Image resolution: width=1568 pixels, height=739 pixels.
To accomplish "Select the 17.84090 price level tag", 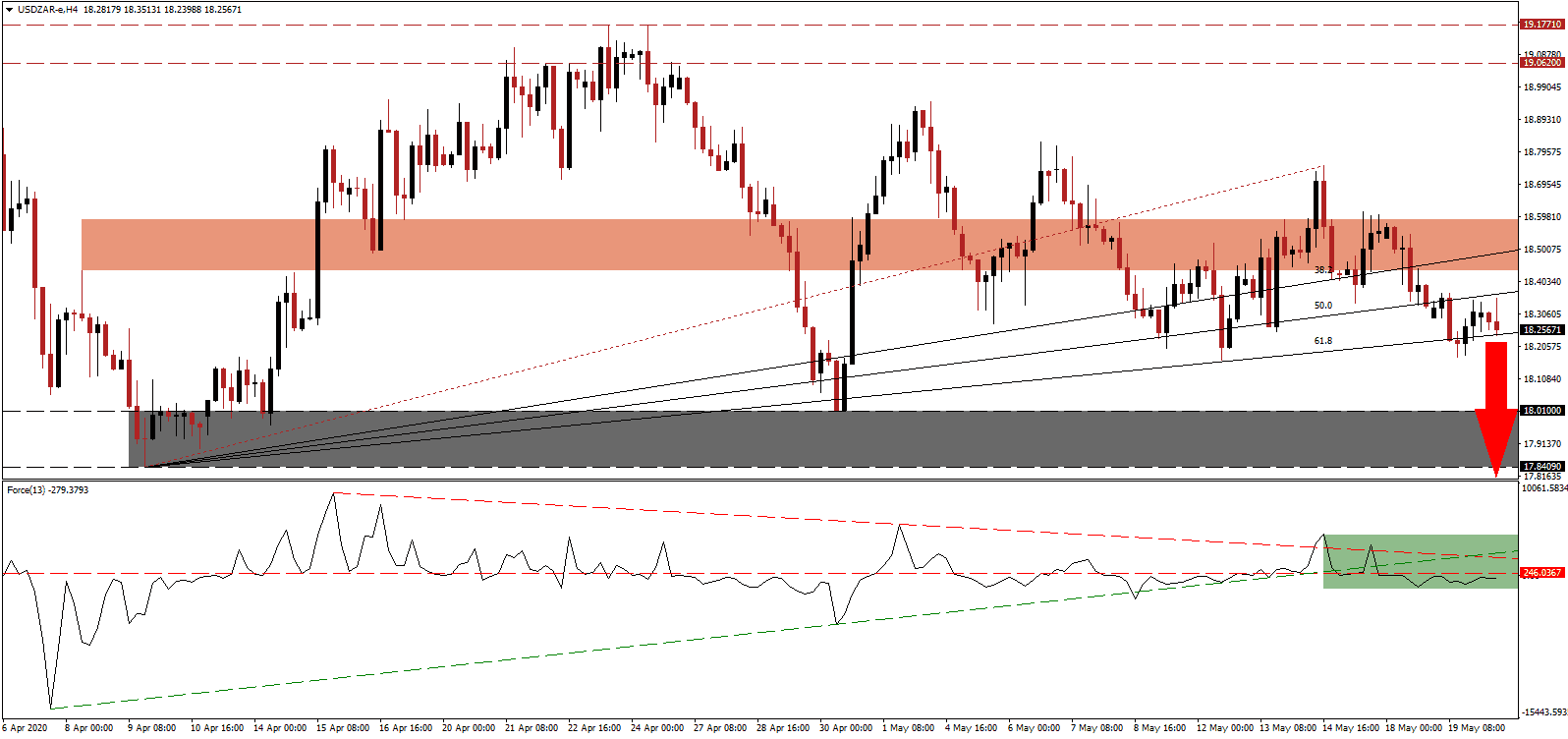I will click(x=1541, y=467).
